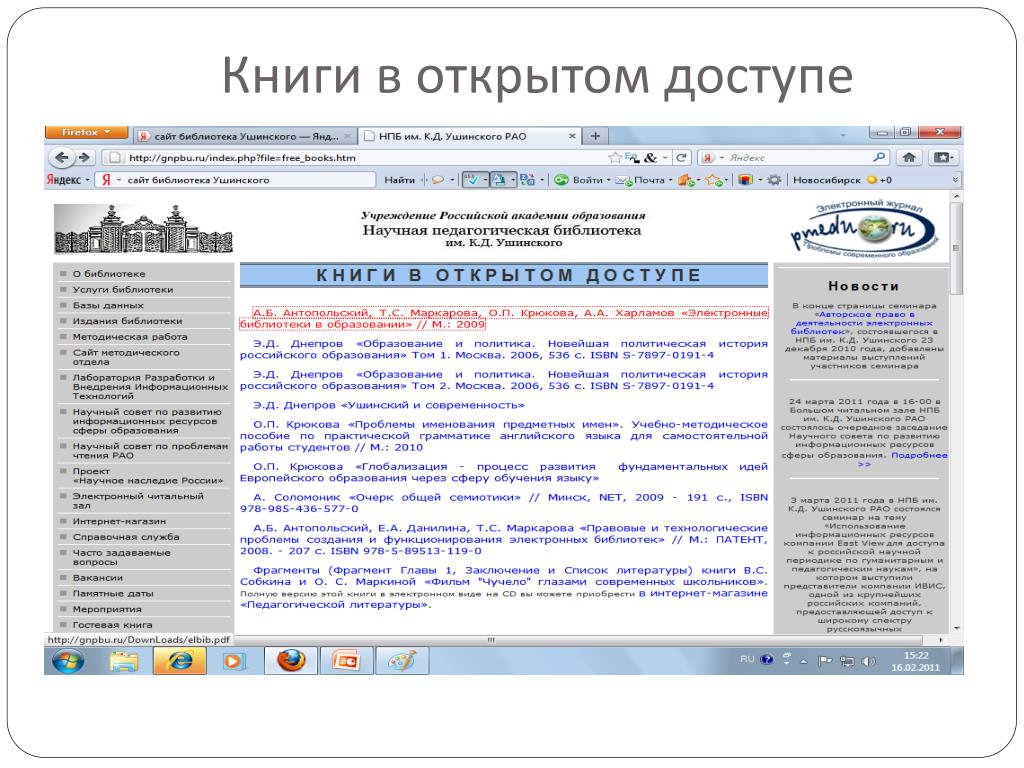Open Справочная служба menu item
The width and height of the screenshot is (1024, 768).
pyautogui.click(x=125, y=537)
